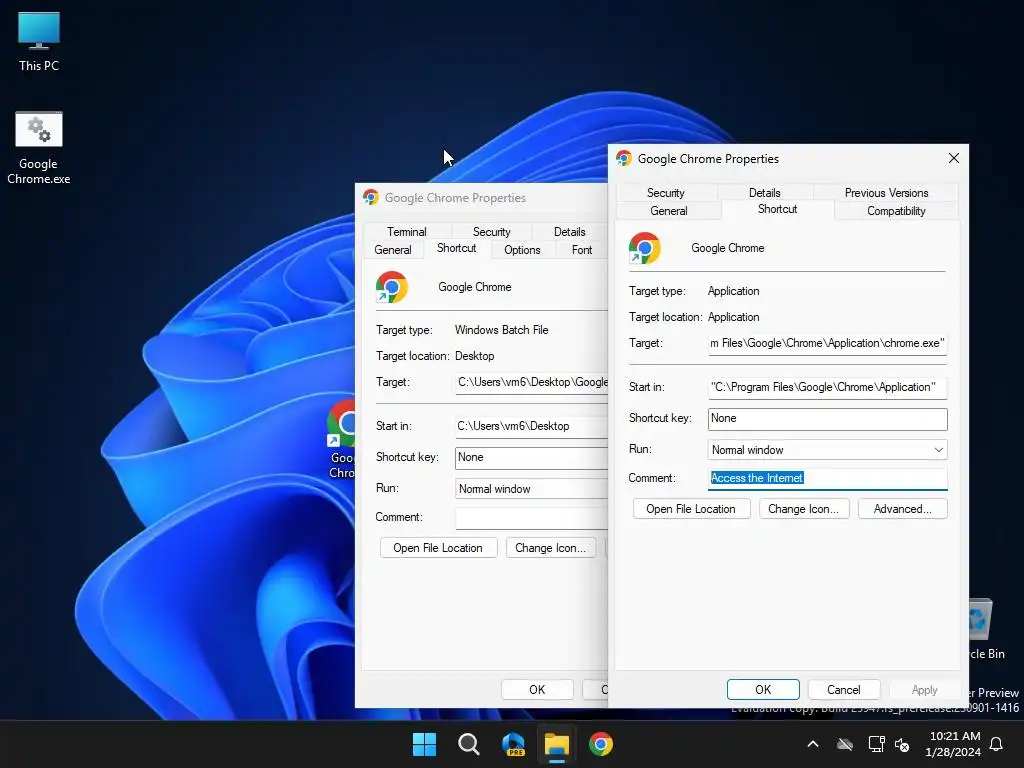The width and height of the screenshot is (1024, 768).
Task: Click the Windows Batch File target type text
Action: click(502, 330)
